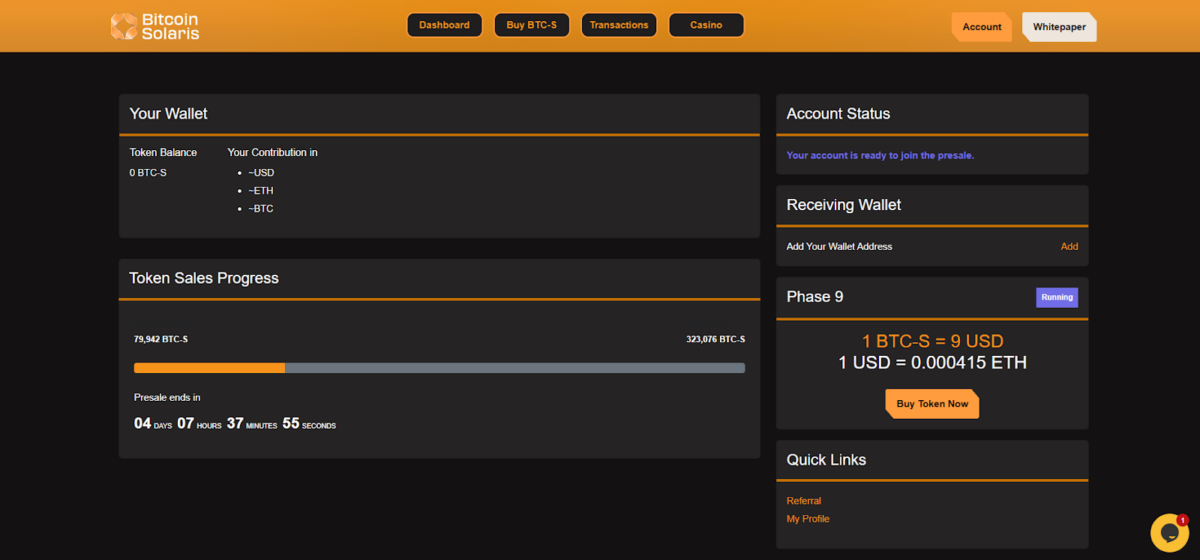Open the My Profile quick link
1200x560 pixels.
click(x=808, y=519)
